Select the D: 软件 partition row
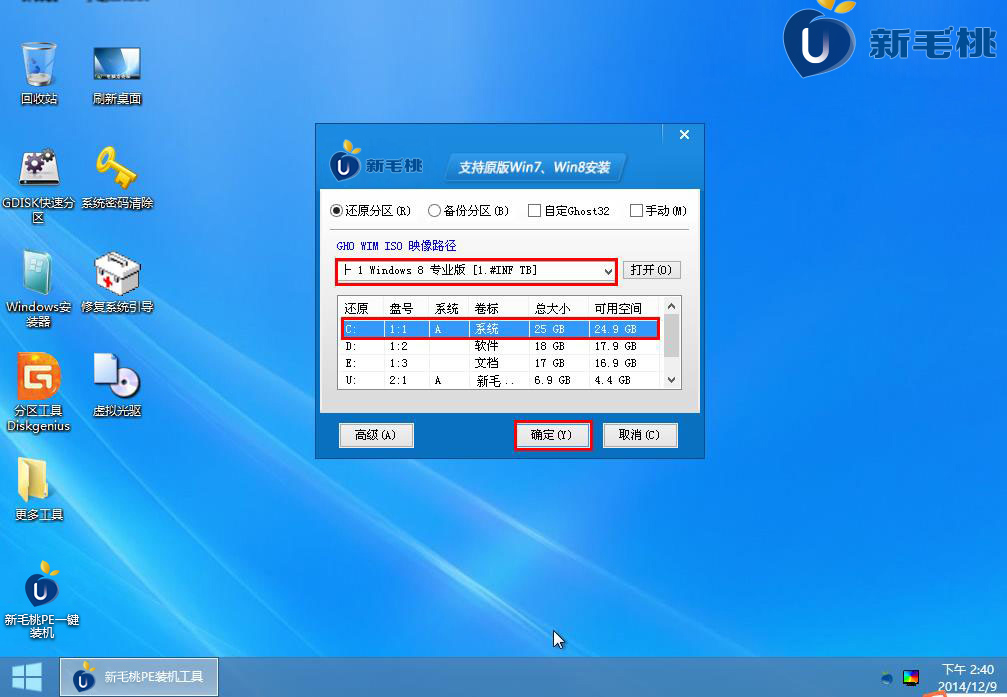 click(500, 346)
